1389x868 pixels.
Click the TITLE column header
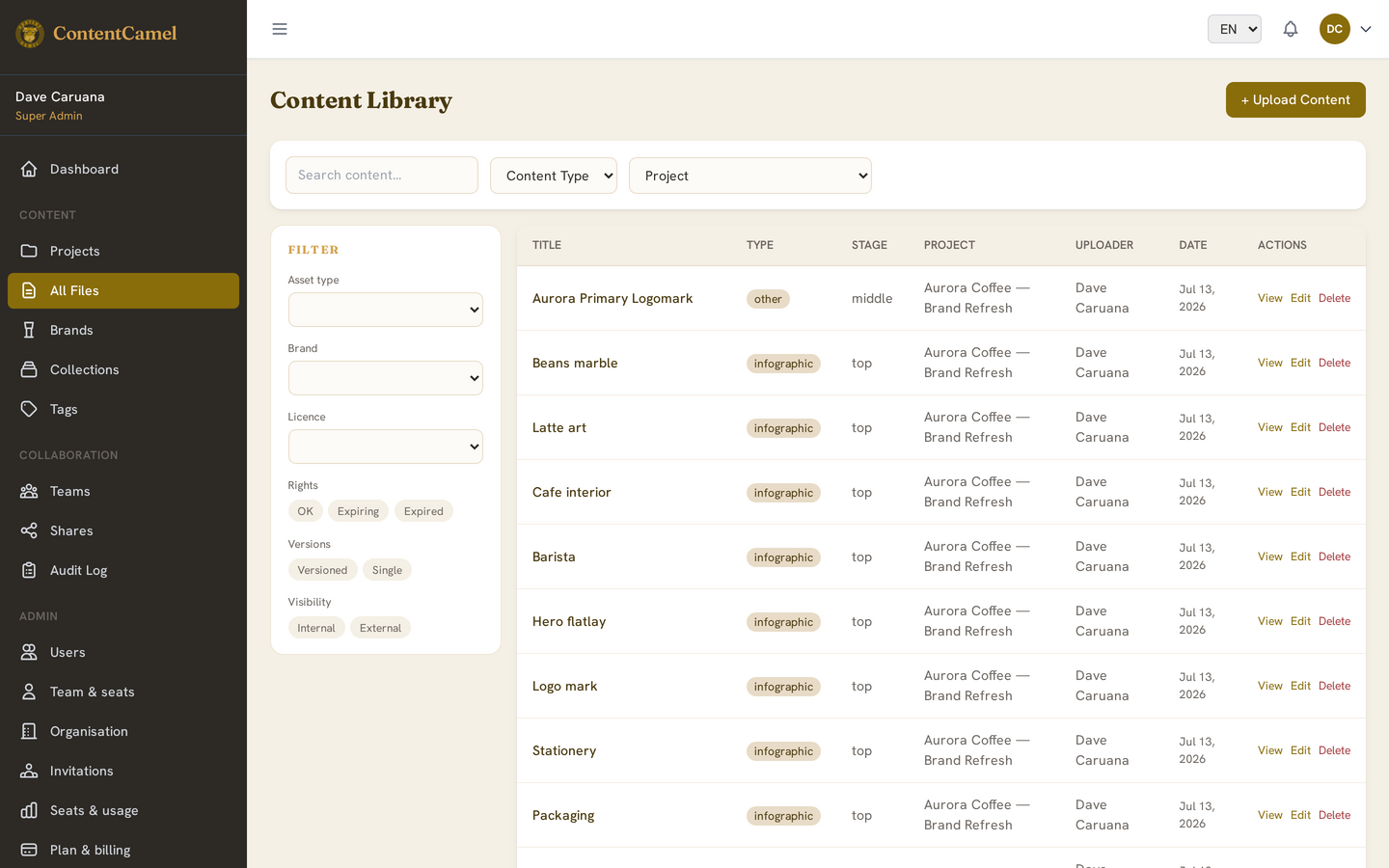[x=547, y=245]
